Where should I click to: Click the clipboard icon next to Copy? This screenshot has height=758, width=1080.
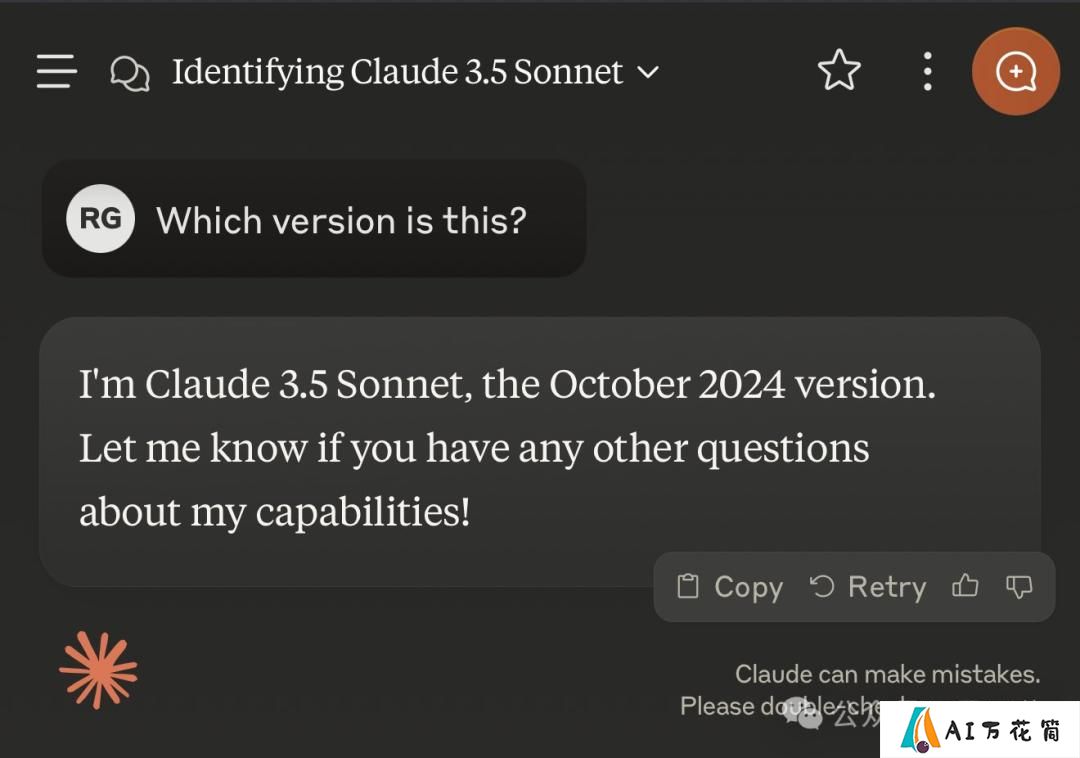(x=687, y=587)
